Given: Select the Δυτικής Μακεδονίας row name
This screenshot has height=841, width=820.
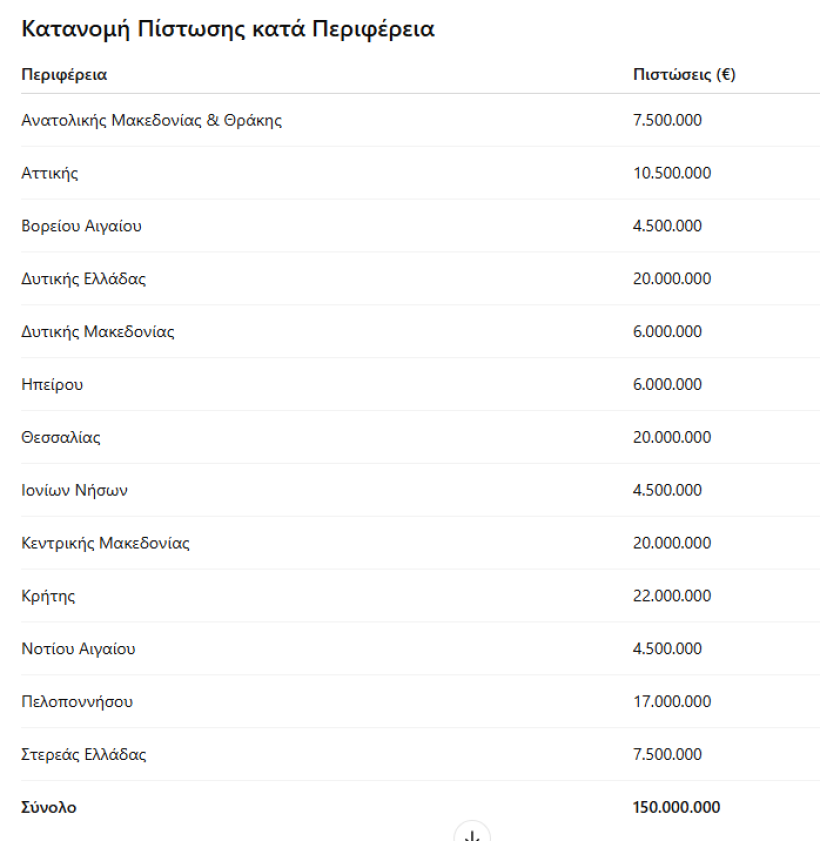Looking at the screenshot, I should pos(98,331).
